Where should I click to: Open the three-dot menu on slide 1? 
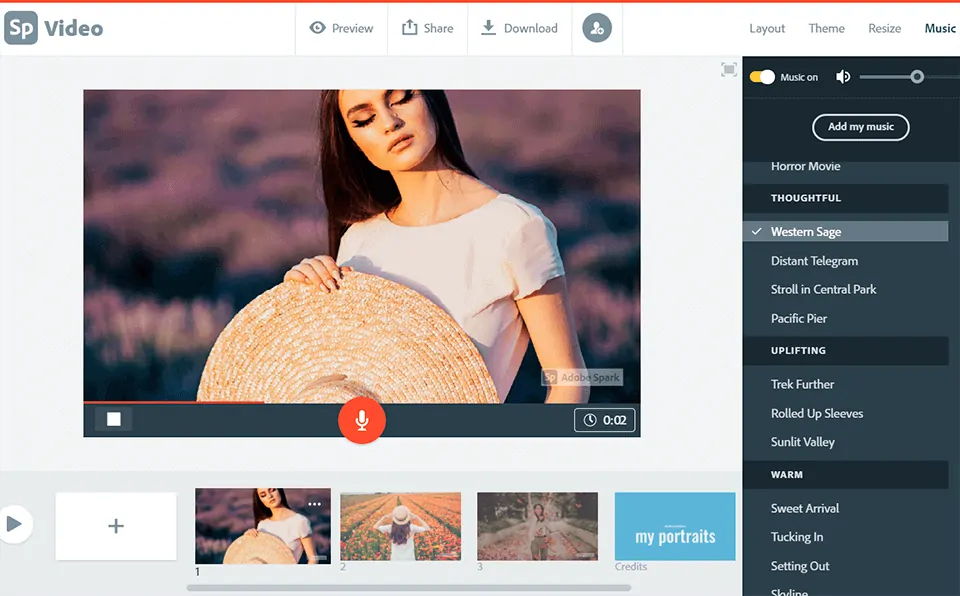(315, 504)
